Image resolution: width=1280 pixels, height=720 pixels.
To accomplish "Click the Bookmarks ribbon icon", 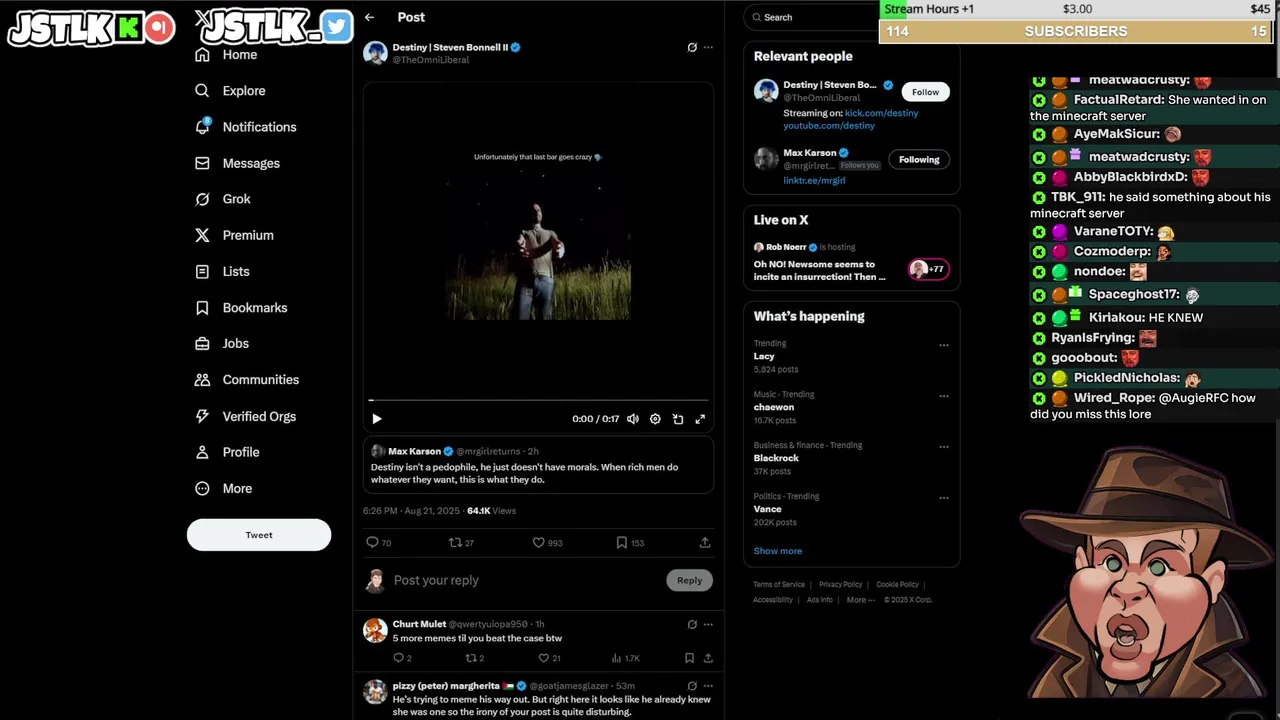I will click(x=202, y=308).
